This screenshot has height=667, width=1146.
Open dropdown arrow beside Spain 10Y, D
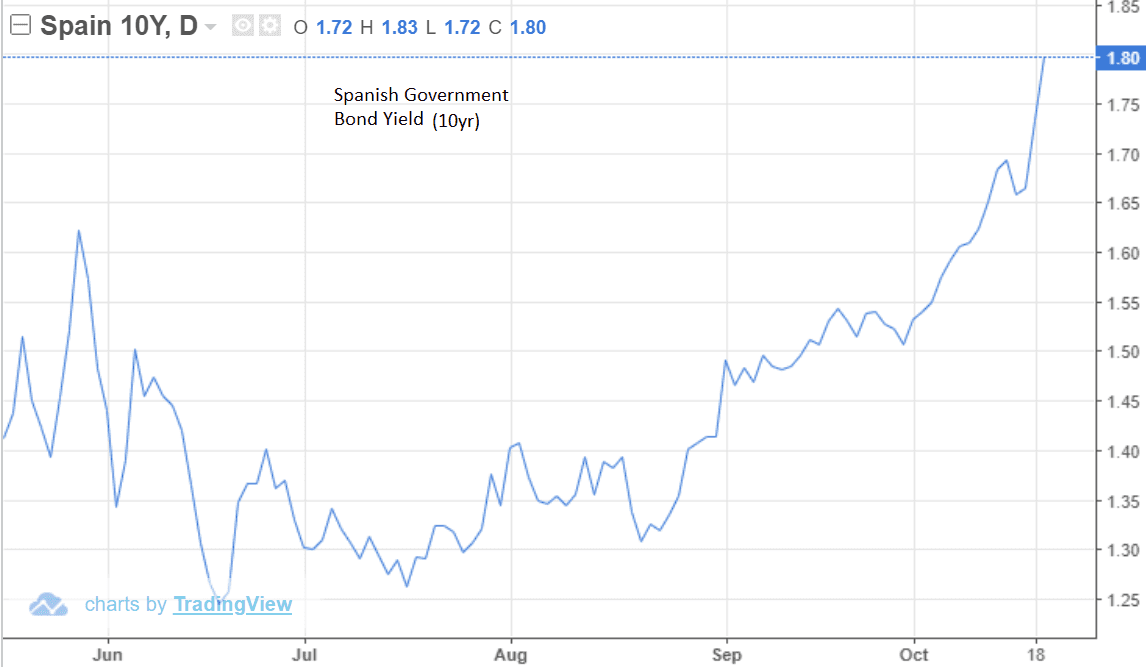click(210, 27)
